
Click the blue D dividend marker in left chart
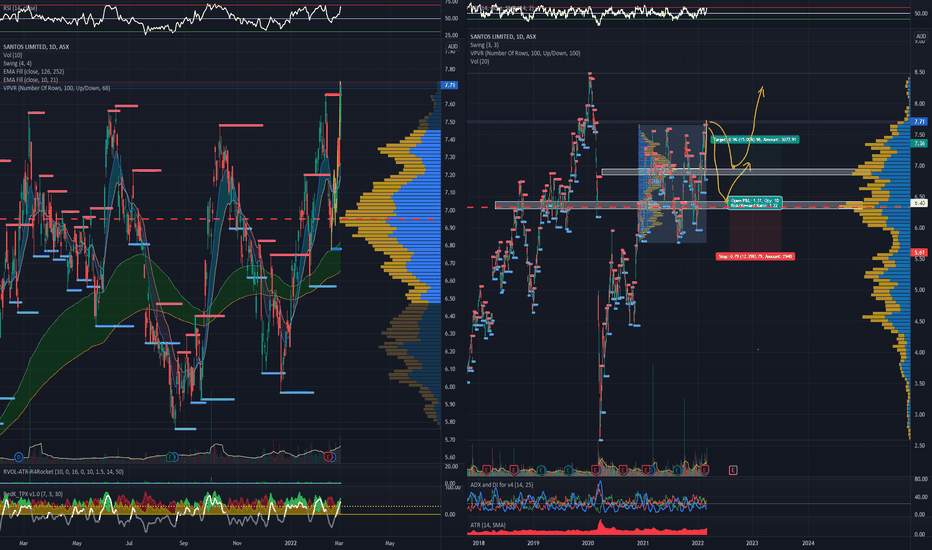pyautogui.click(x=19, y=457)
